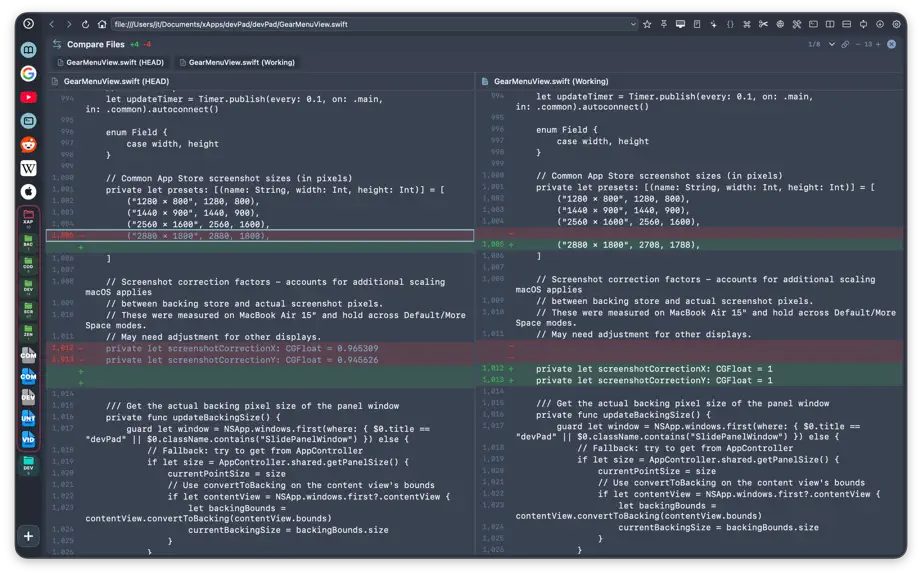Screen dimensions: 922x576
Task: Toggle the sidebar collapse arrow at top-left
Action: pyautogui.click(x=28, y=24)
